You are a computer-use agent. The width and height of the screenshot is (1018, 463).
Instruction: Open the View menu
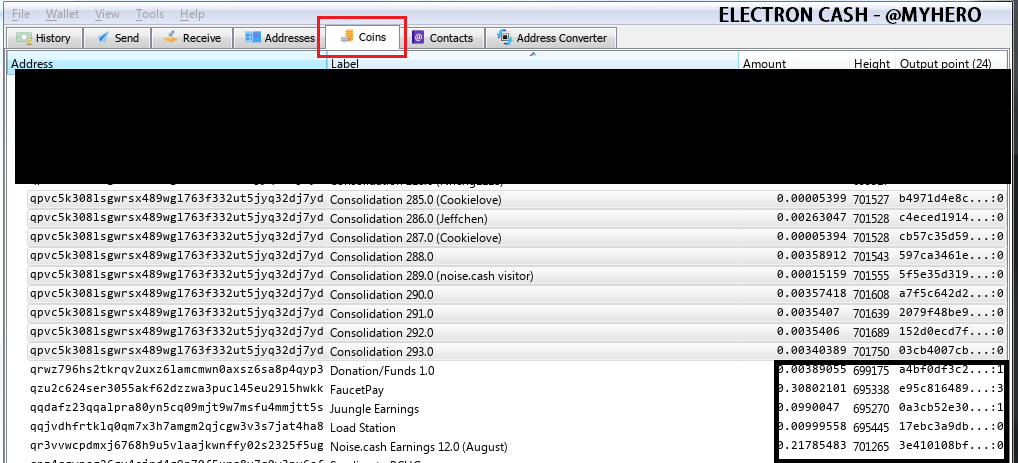coord(107,14)
